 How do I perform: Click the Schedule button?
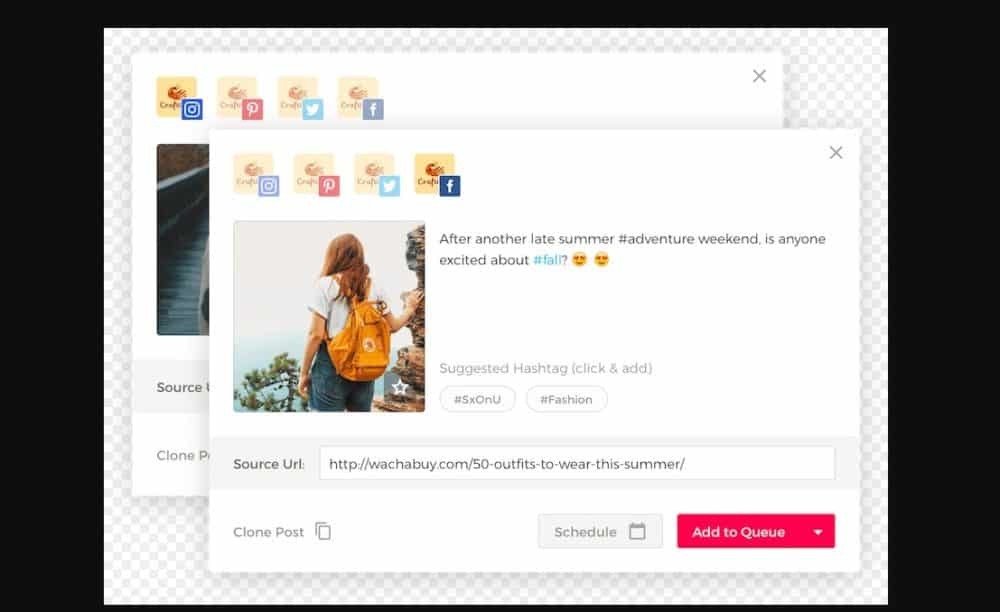click(x=586, y=532)
